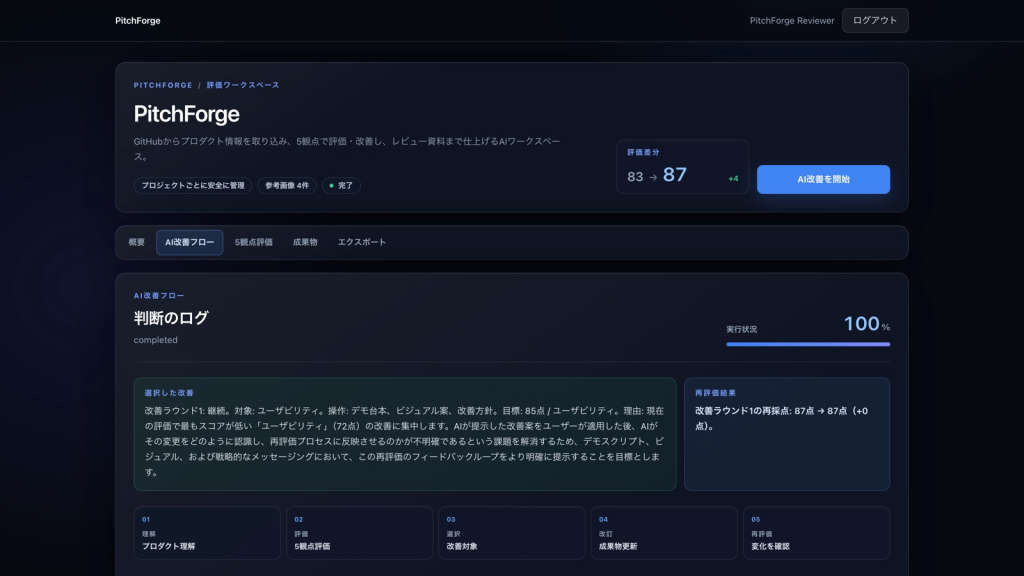Switch to the 概要 tab
The image size is (1024, 576).
click(136, 242)
